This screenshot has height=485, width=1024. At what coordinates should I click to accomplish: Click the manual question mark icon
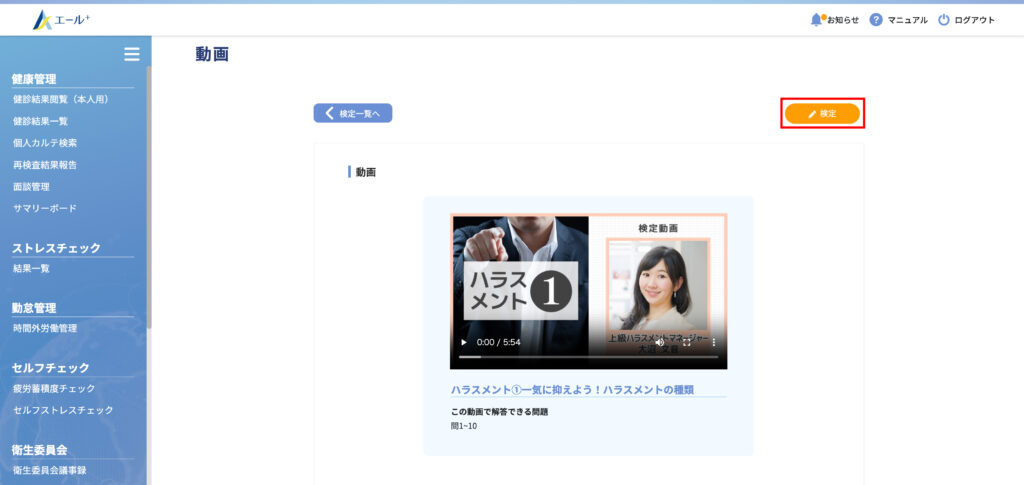point(876,20)
